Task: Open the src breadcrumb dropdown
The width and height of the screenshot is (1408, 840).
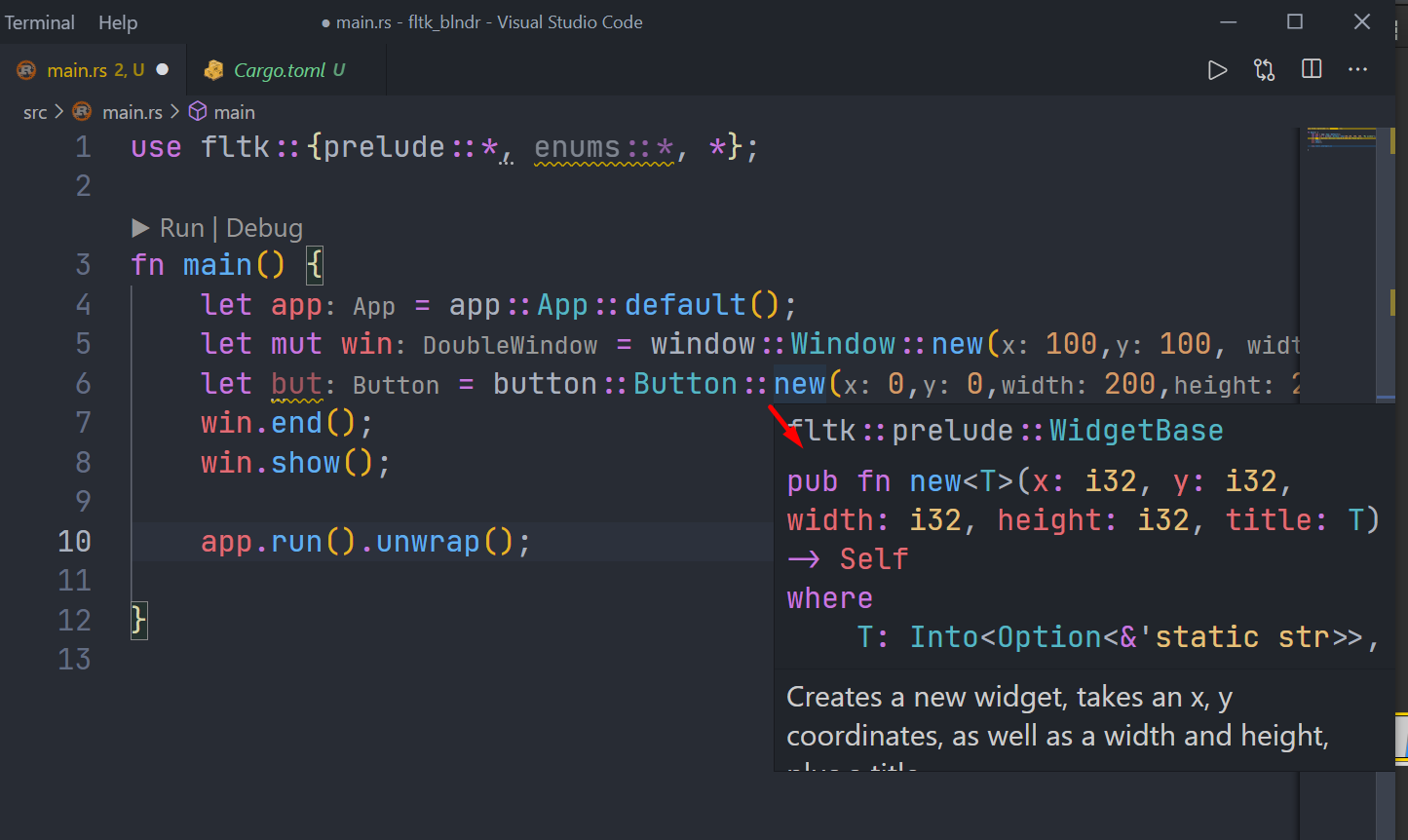Action: point(35,111)
